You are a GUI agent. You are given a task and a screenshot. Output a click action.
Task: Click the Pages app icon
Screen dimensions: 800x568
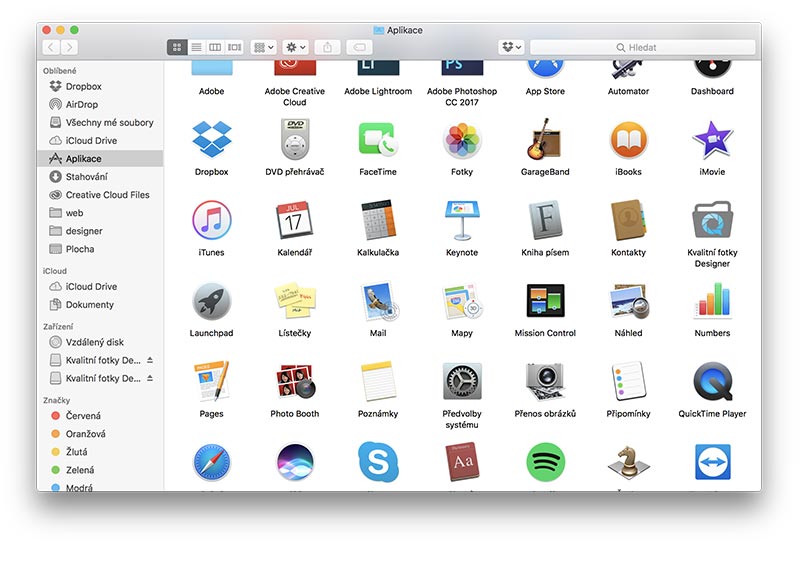click(211, 381)
